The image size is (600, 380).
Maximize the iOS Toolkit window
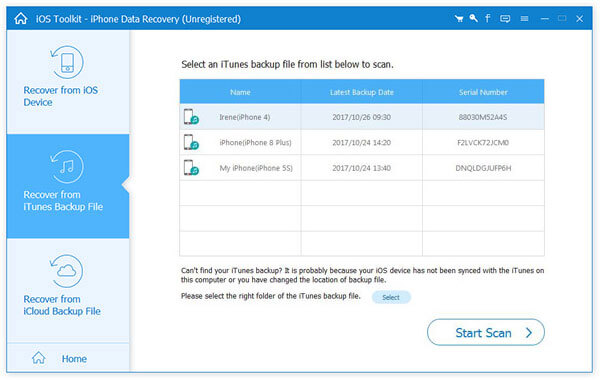[562, 18]
